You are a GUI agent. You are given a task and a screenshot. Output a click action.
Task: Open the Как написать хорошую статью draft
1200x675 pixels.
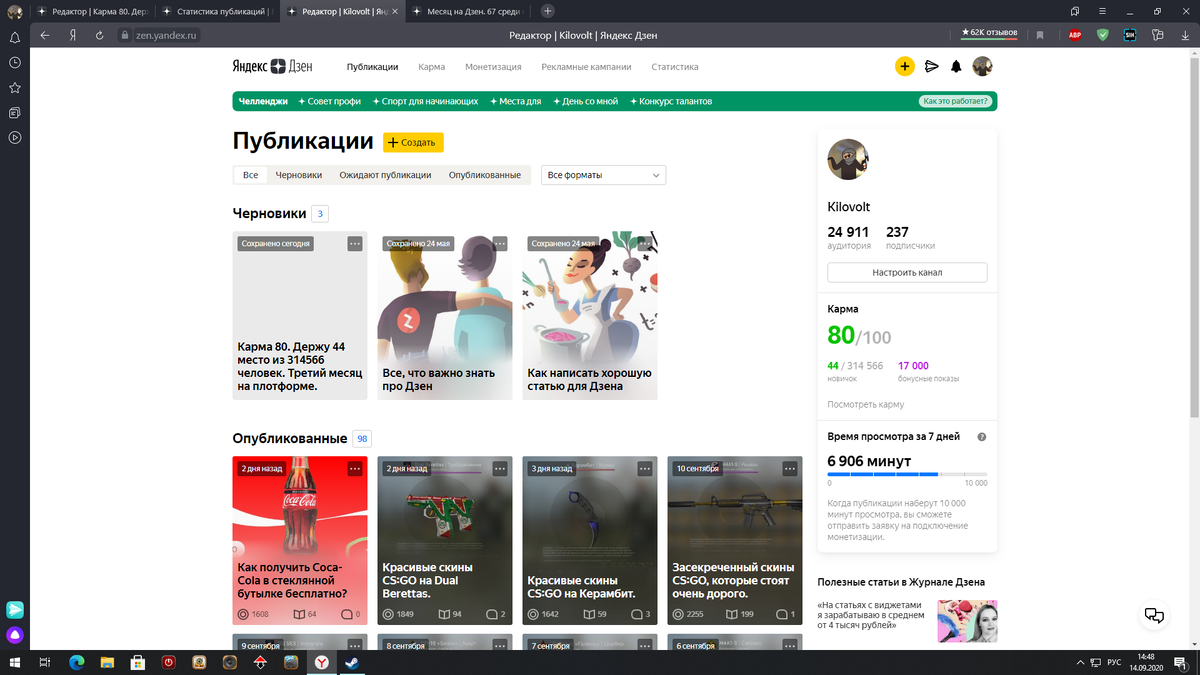(x=590, y=316)
